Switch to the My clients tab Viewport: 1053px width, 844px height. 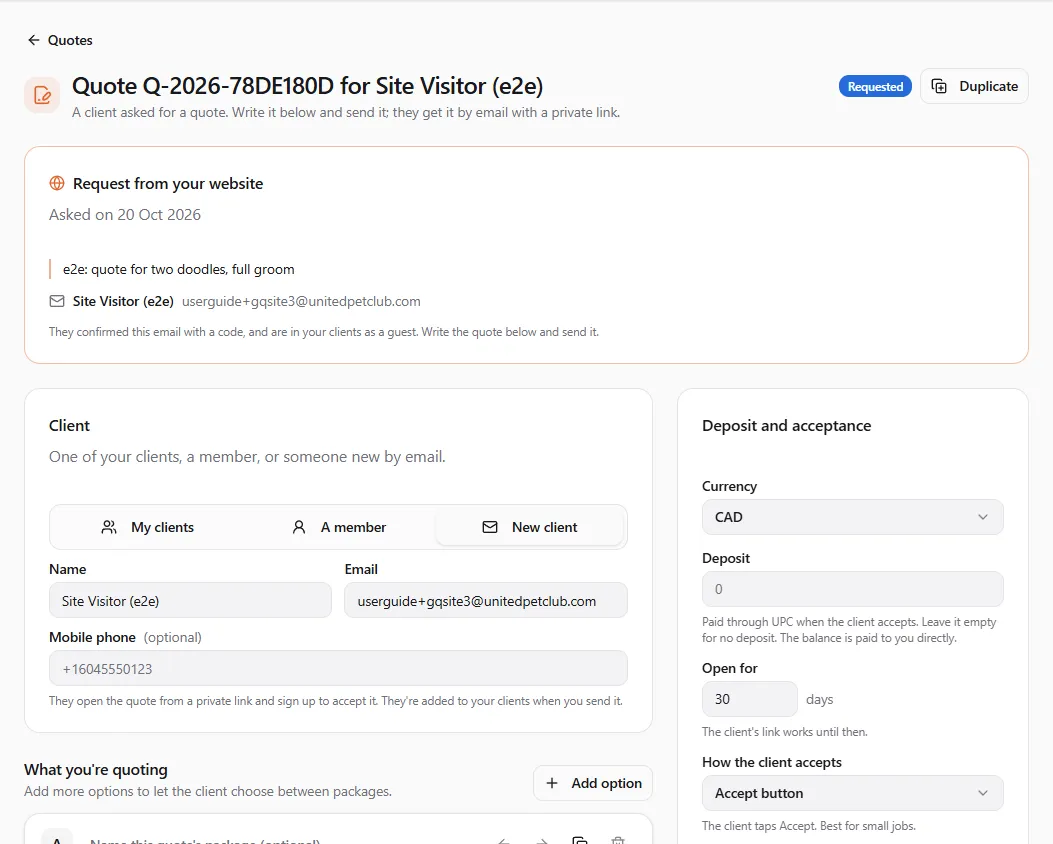click(147, 527)
